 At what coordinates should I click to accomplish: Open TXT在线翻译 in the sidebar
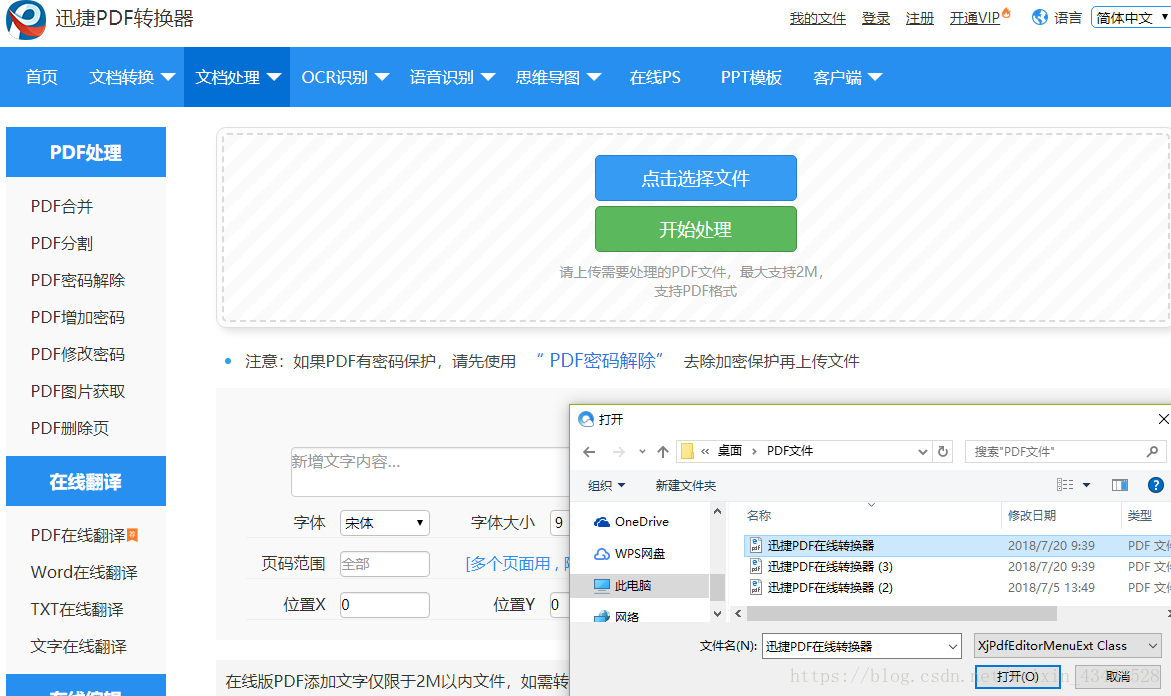click(77, 609)
